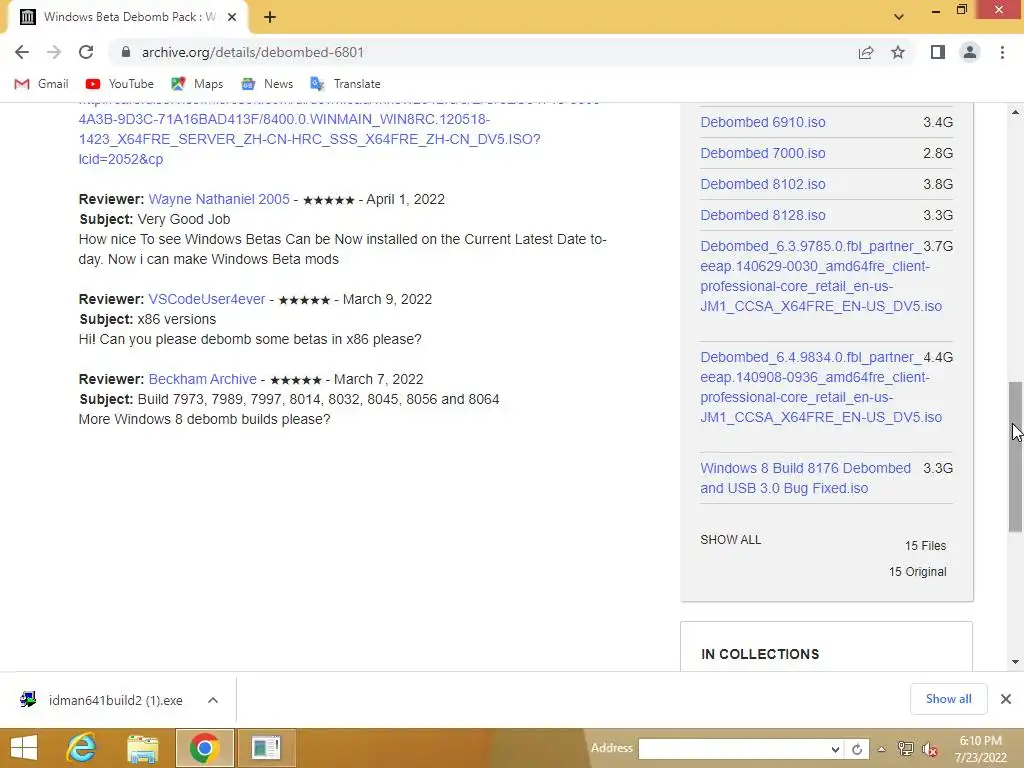Open reviewer Beckham Archive profile
1024x768 pixels.
[x=202, y=379]
